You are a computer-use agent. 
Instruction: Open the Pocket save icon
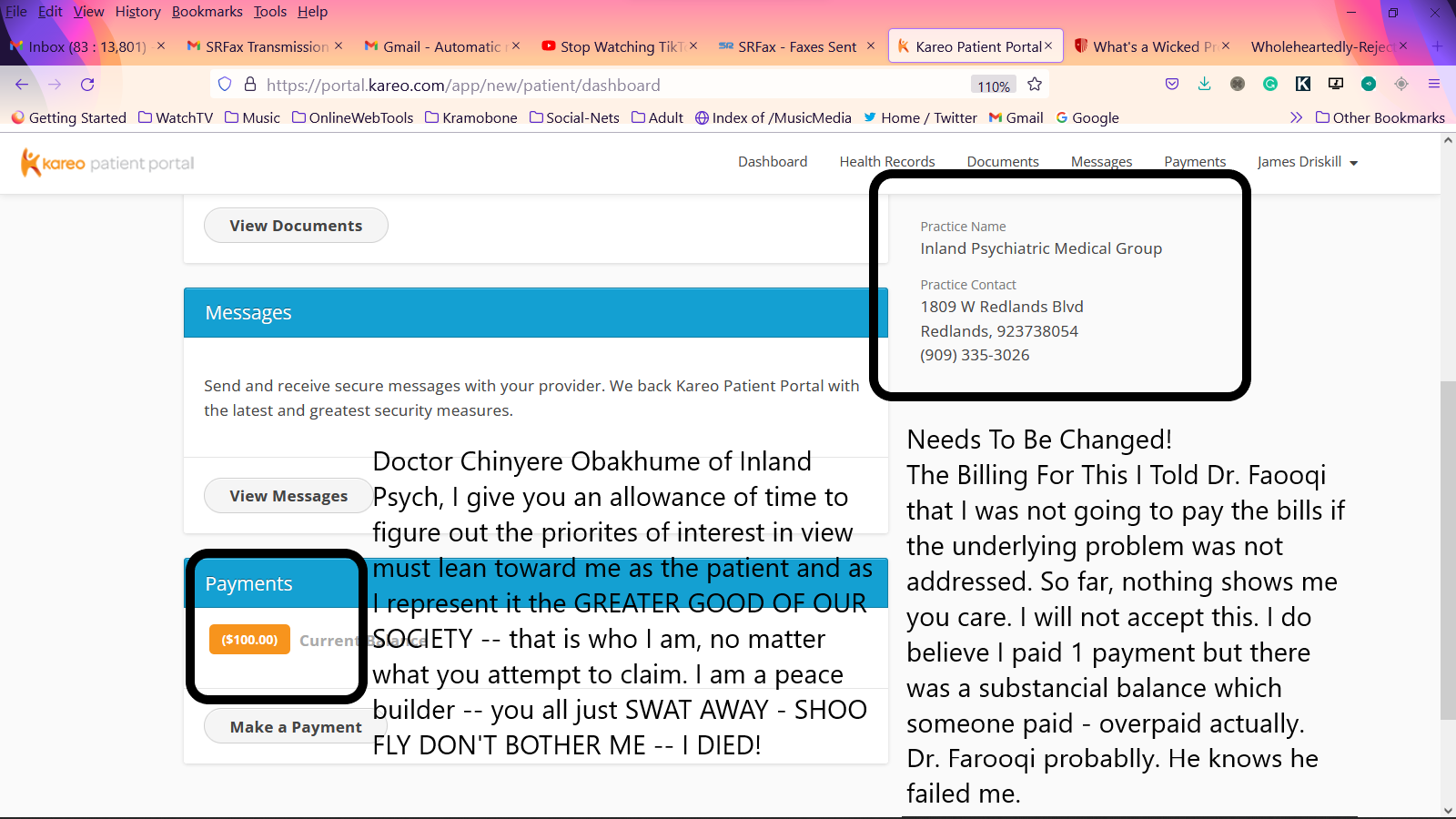[1172, 84]
